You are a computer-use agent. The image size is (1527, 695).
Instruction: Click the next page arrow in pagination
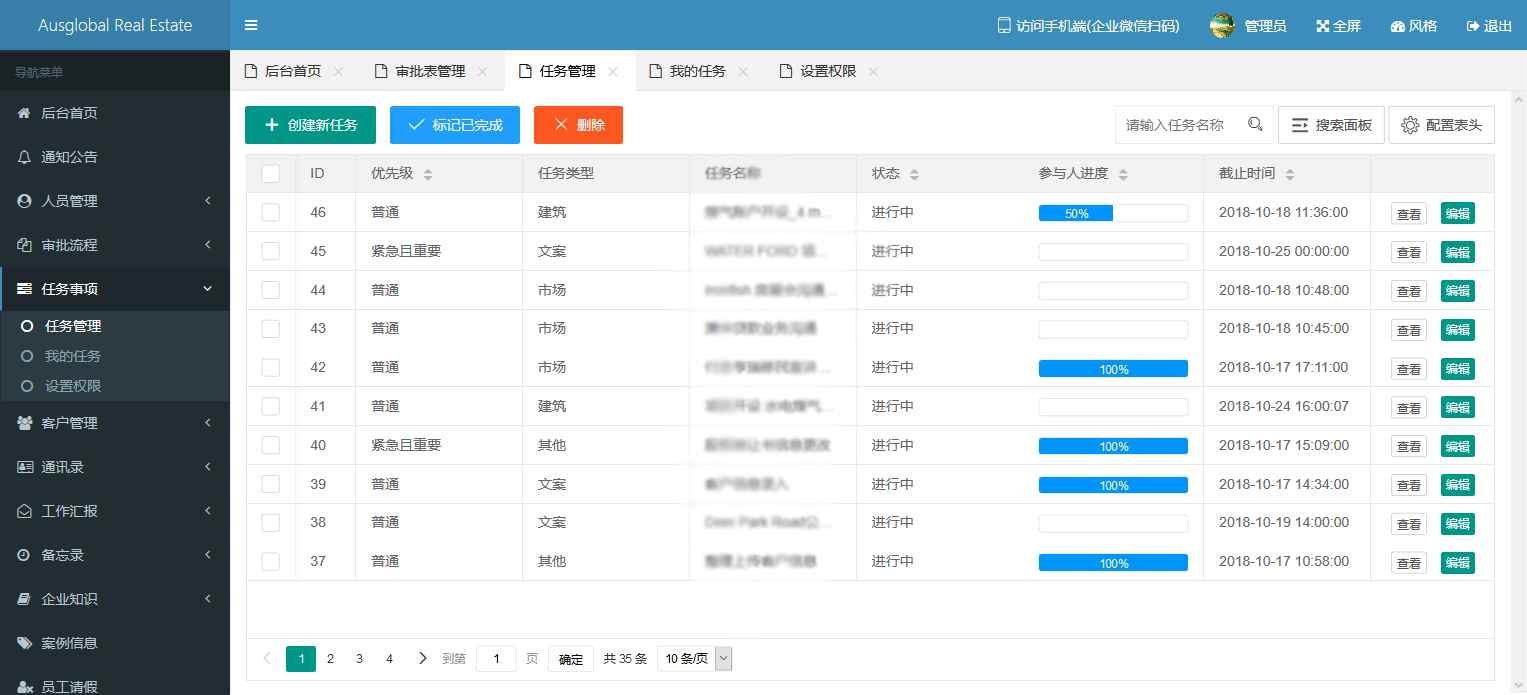coord(423,658)
